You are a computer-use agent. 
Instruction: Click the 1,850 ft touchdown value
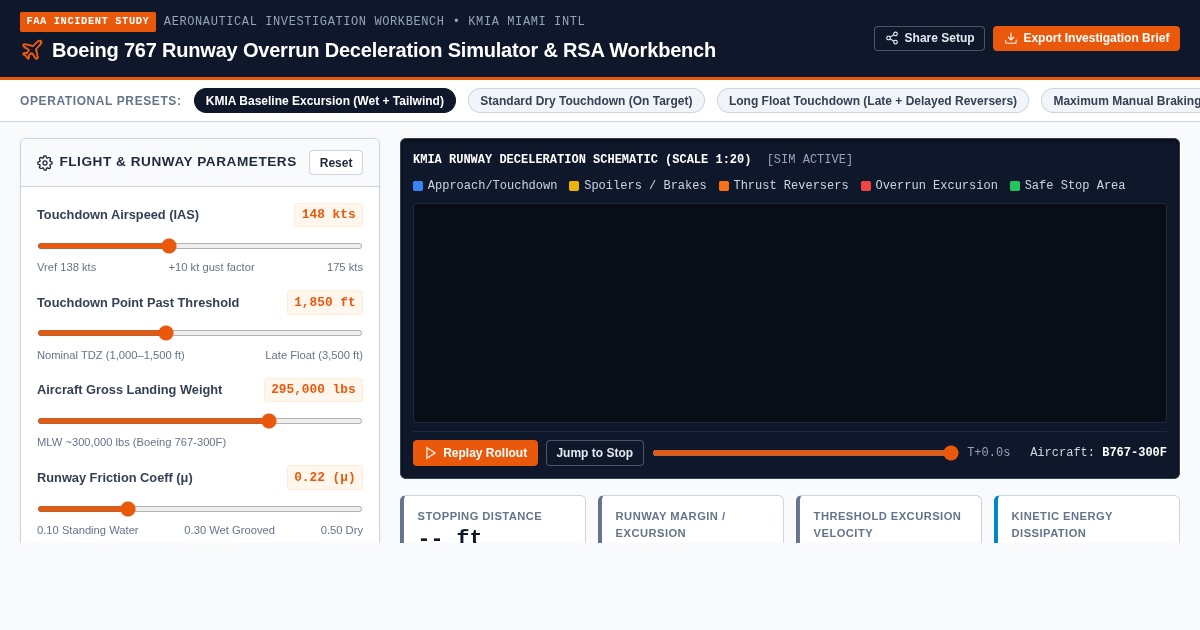tap(325, 303)
